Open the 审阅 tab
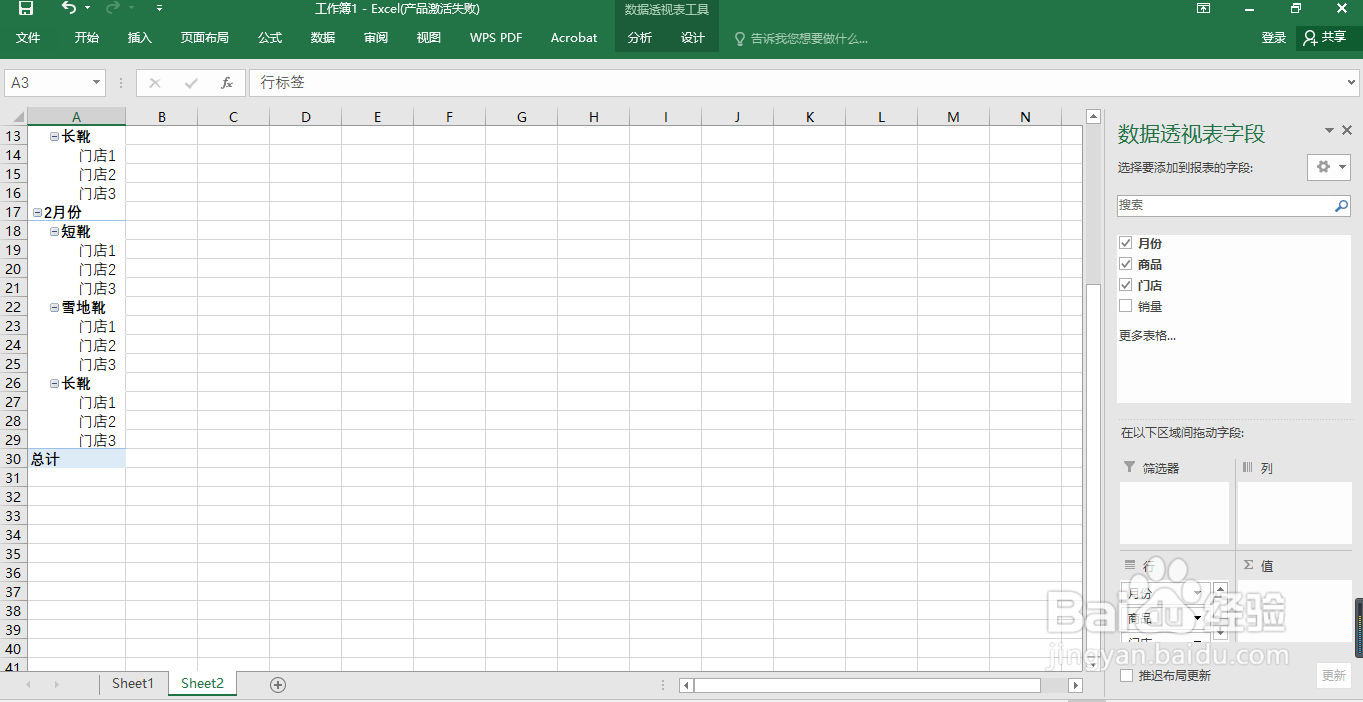Viewport: 1363px width, 702px height. [x=376, y=38]
